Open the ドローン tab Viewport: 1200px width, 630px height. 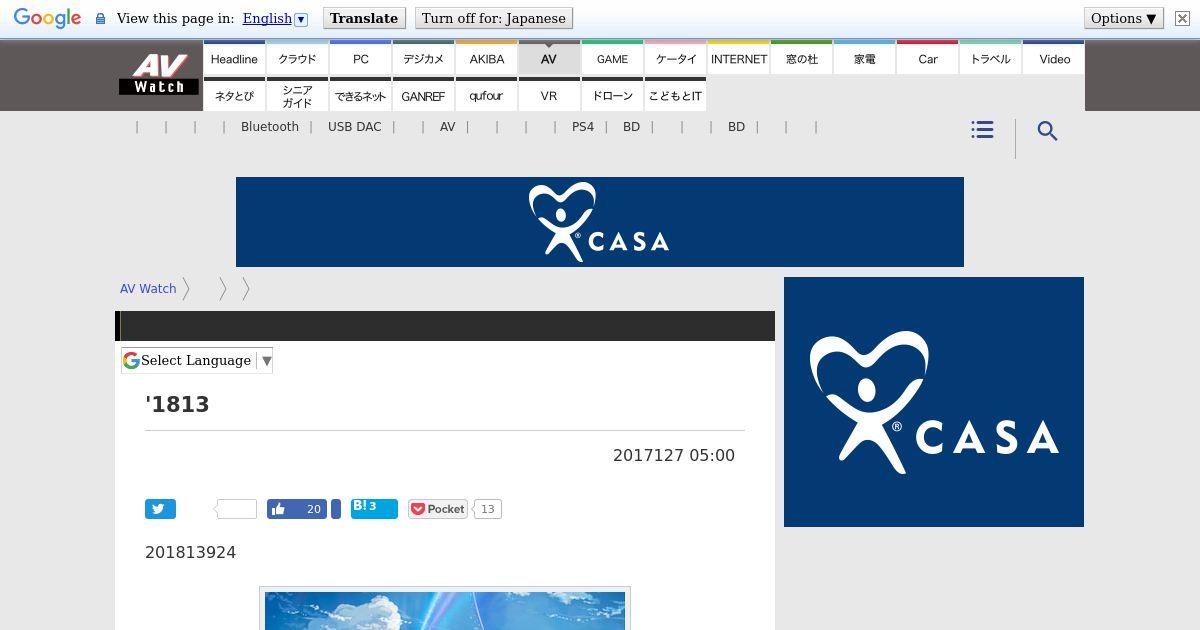[612, 95]
